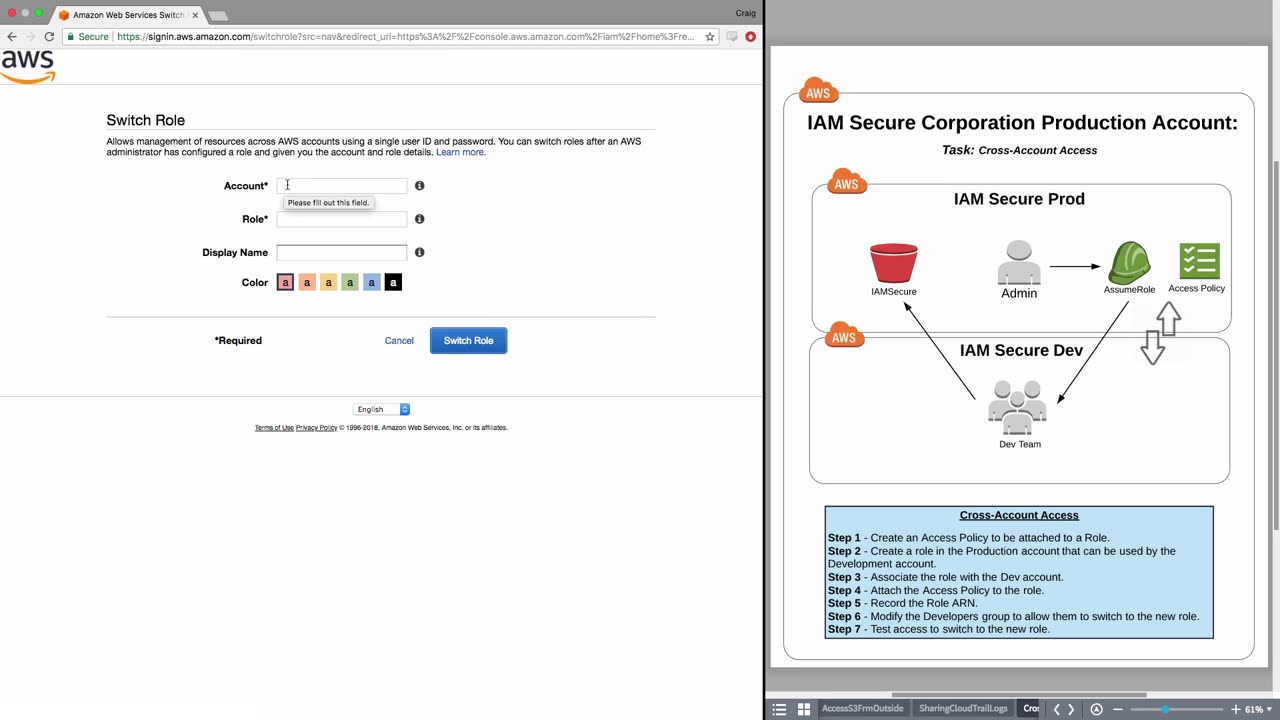The height and width of the screenshot is (720, 1280).
Task: Choose the blue color swatch
Action: (x=371, y=283)
